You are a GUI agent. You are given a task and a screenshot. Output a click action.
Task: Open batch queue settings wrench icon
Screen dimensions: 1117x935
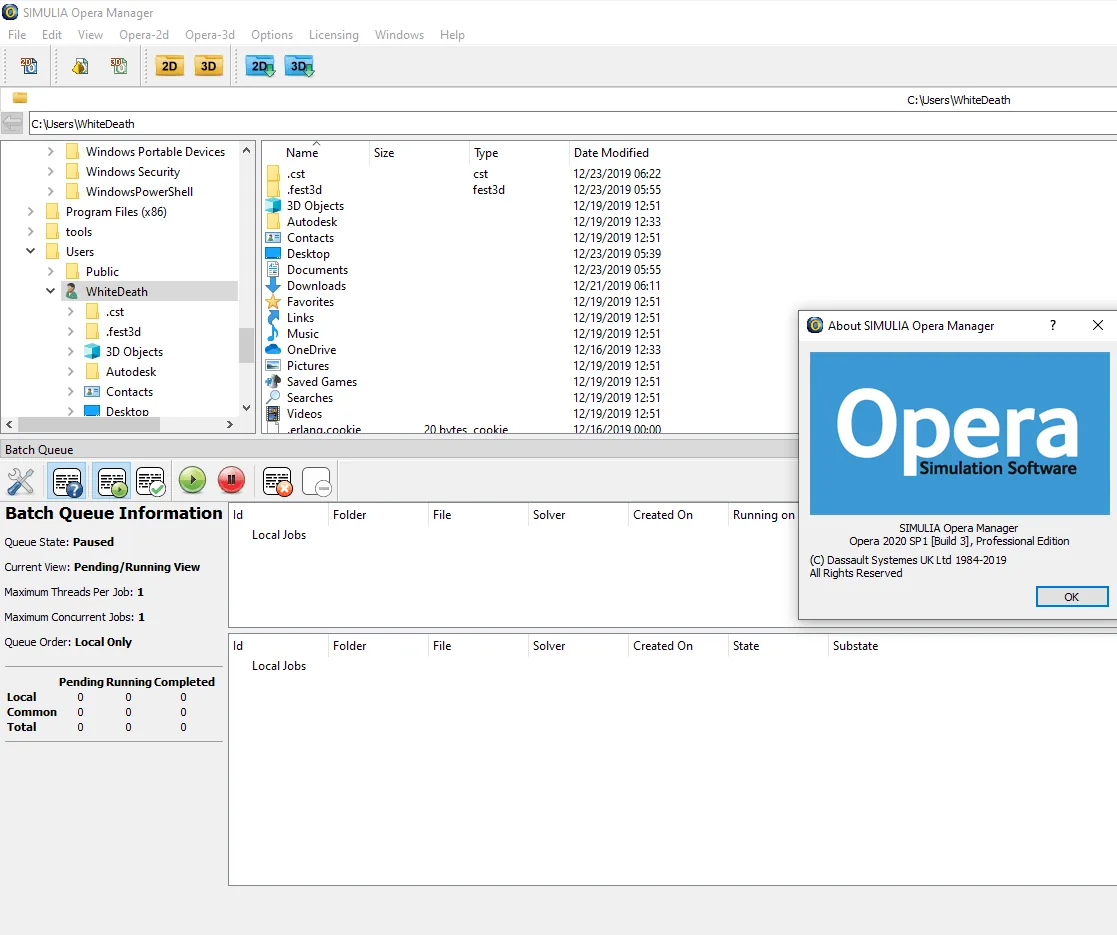(21, 481)
